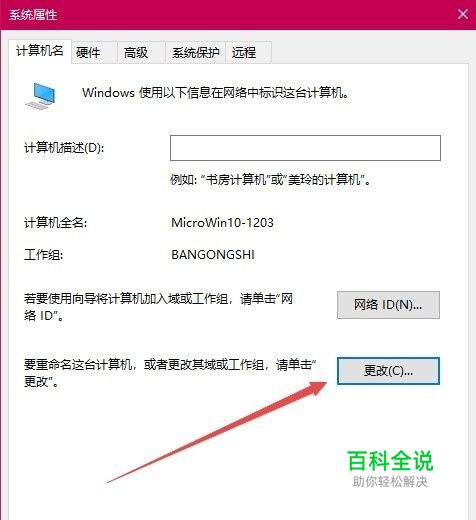Click the 计算机描述(D): label
This screenshot has width=476, height=520.
64,147
